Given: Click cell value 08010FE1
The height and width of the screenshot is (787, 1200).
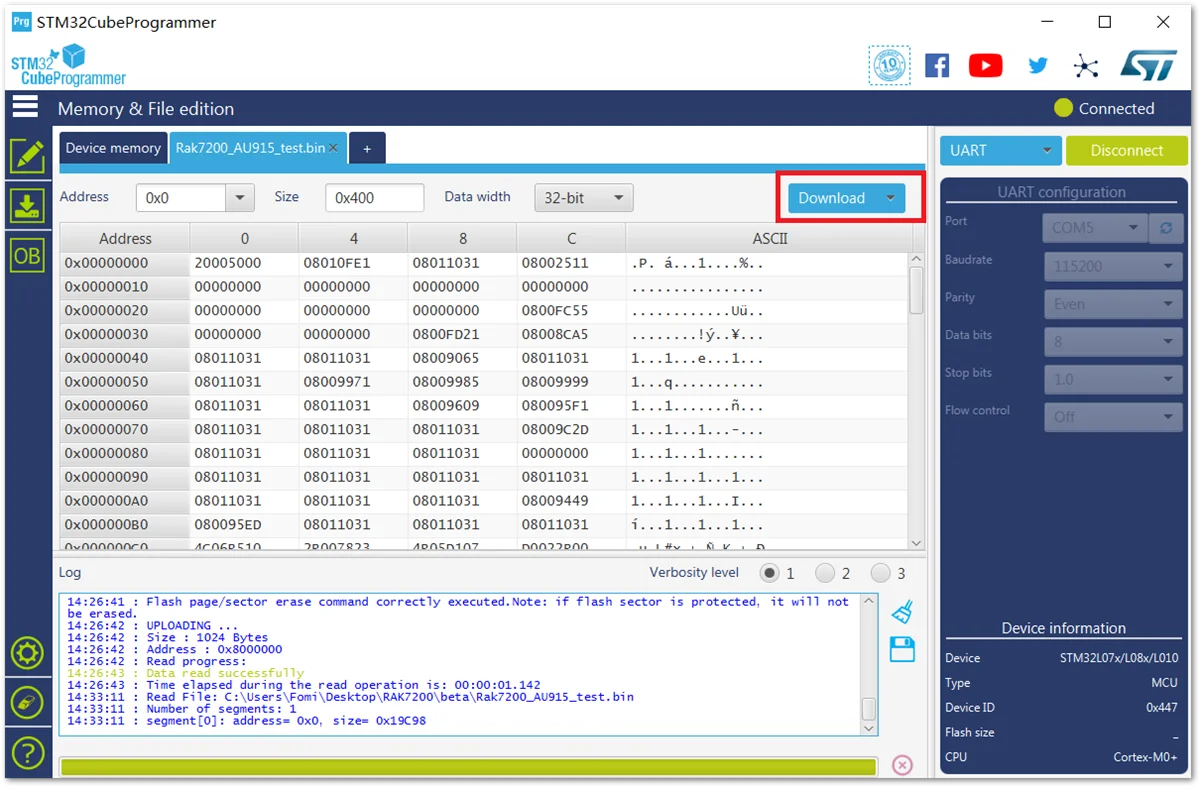Looking at the screenshot, I should [337, 263].
